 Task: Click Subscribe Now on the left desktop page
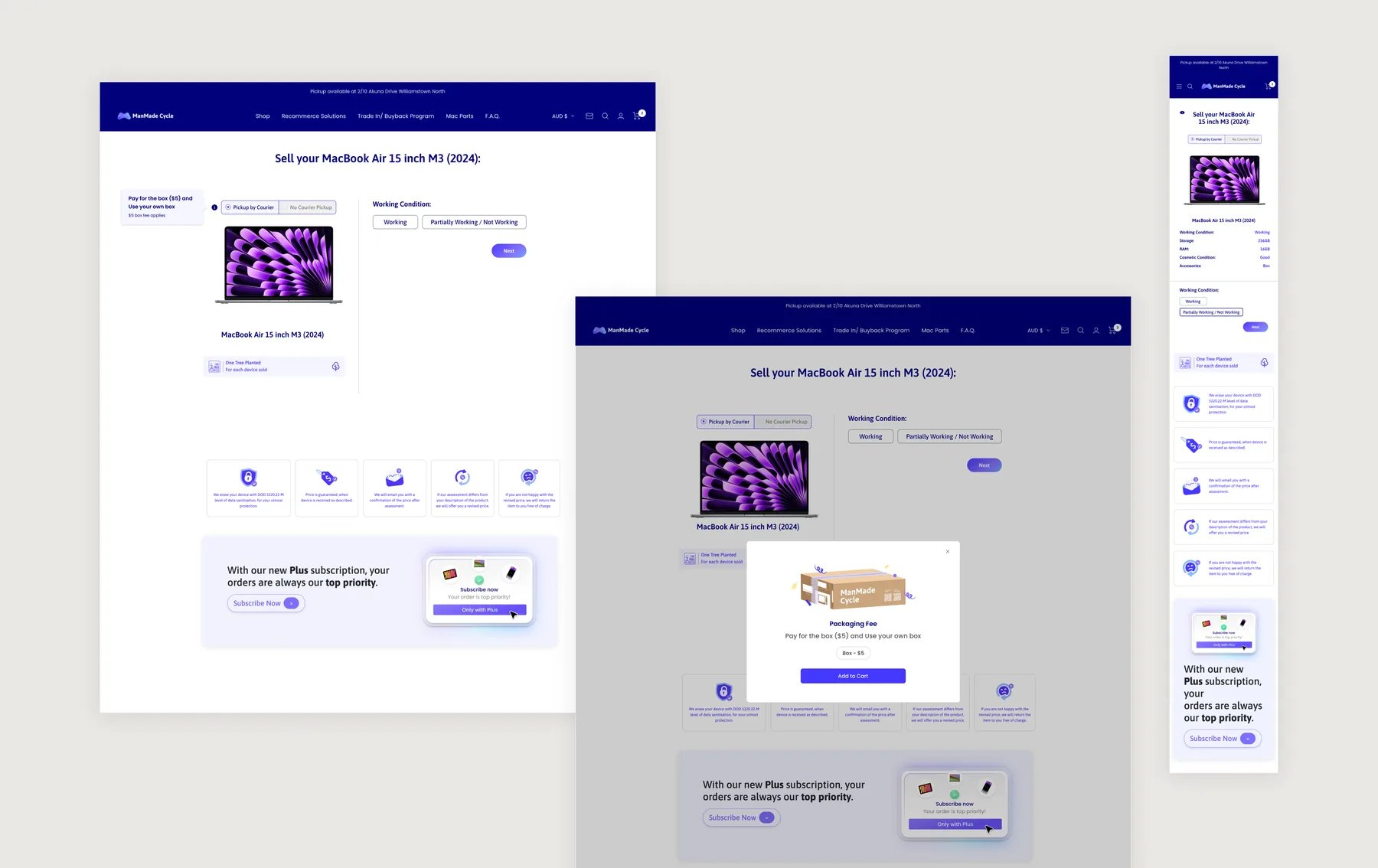(266, 603)
